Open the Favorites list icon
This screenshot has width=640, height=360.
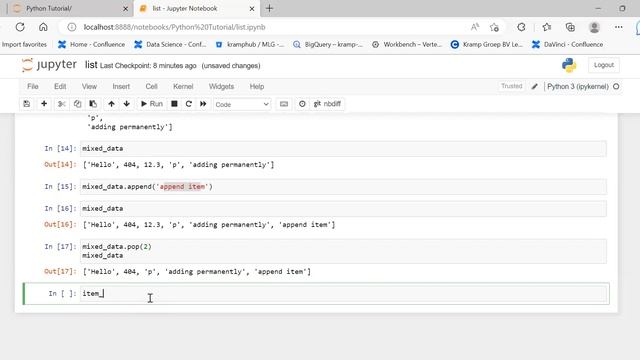tap(547, 27)
